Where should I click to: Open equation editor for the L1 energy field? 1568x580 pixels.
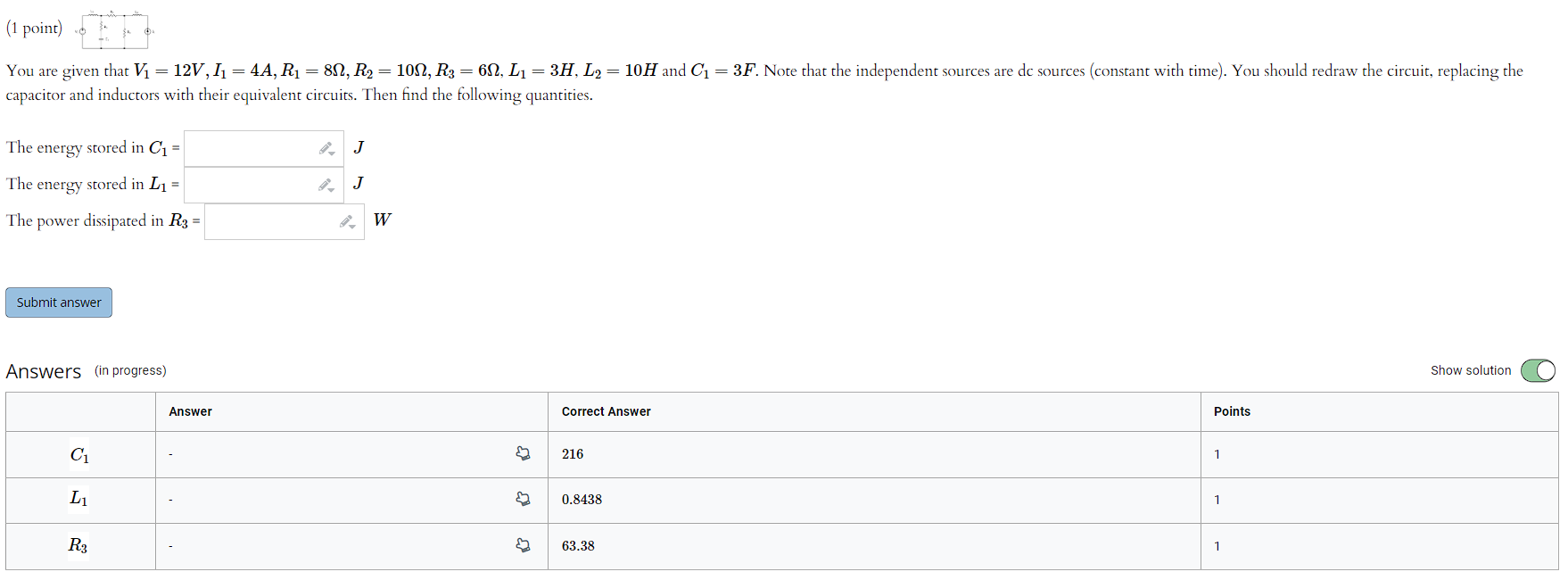coord(323,185)
